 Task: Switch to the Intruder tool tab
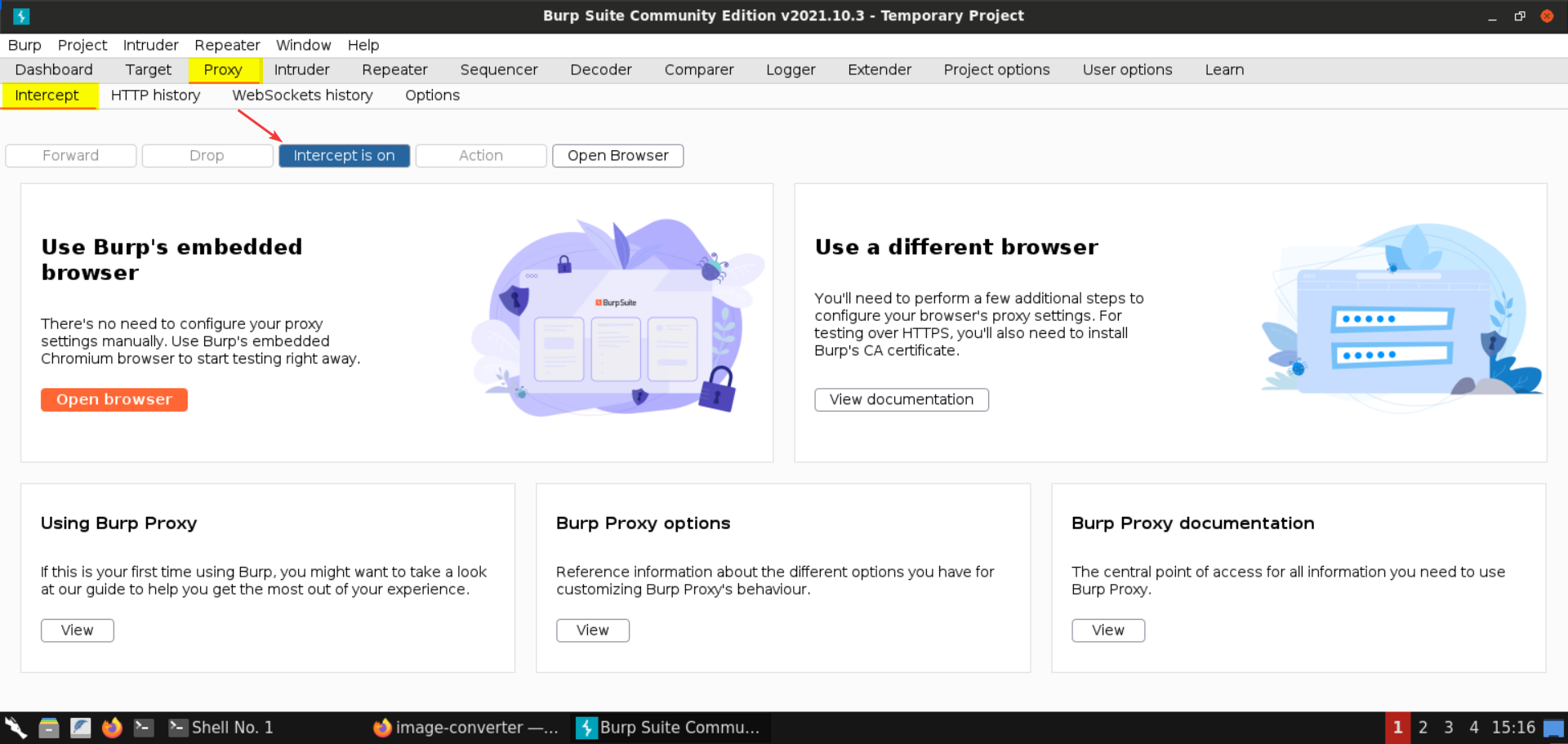(x=301, y=69)
